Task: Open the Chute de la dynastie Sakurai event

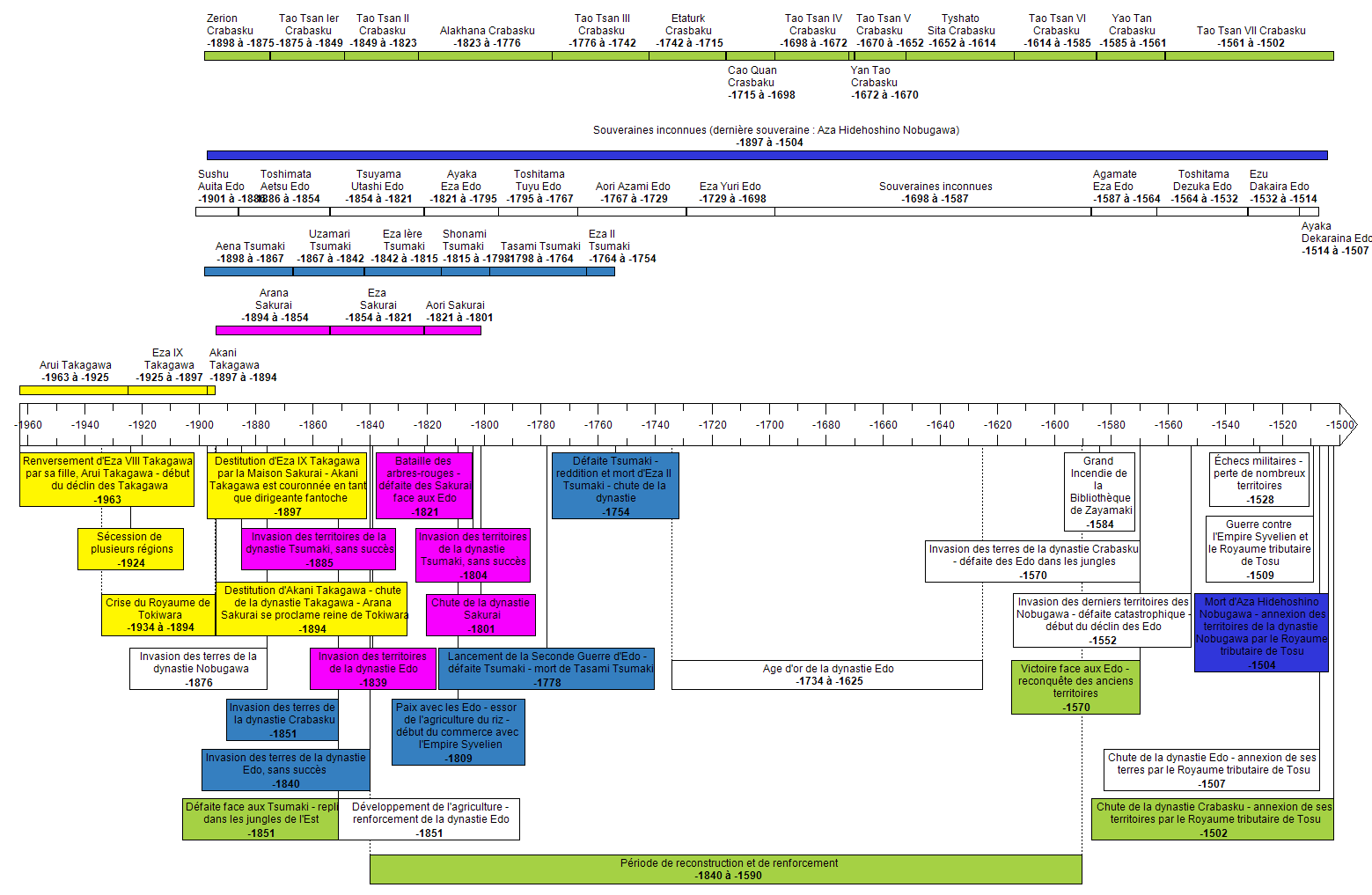Action: [x=481, y=615]
